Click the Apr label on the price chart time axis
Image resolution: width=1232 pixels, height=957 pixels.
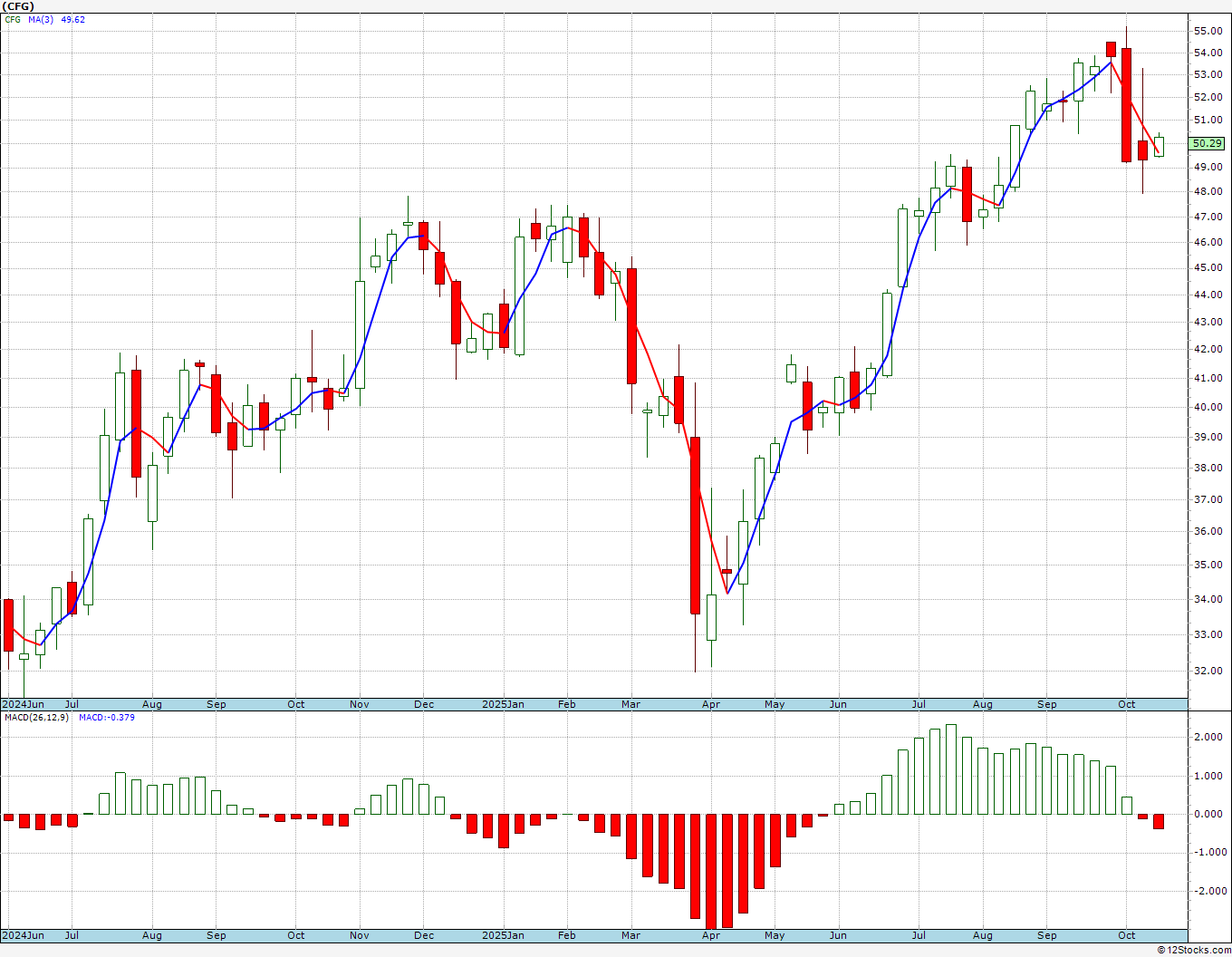(x=711, y=704)
